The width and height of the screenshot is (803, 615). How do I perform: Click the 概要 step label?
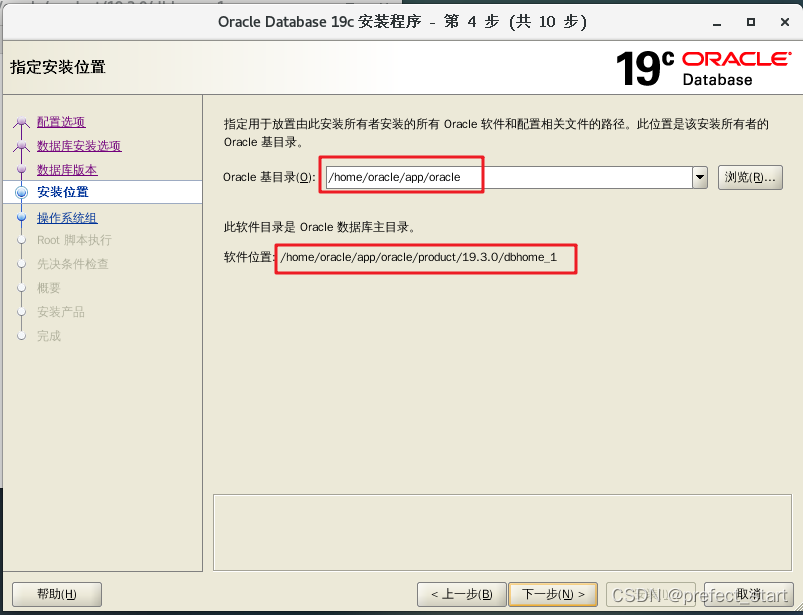pos(49,288)
